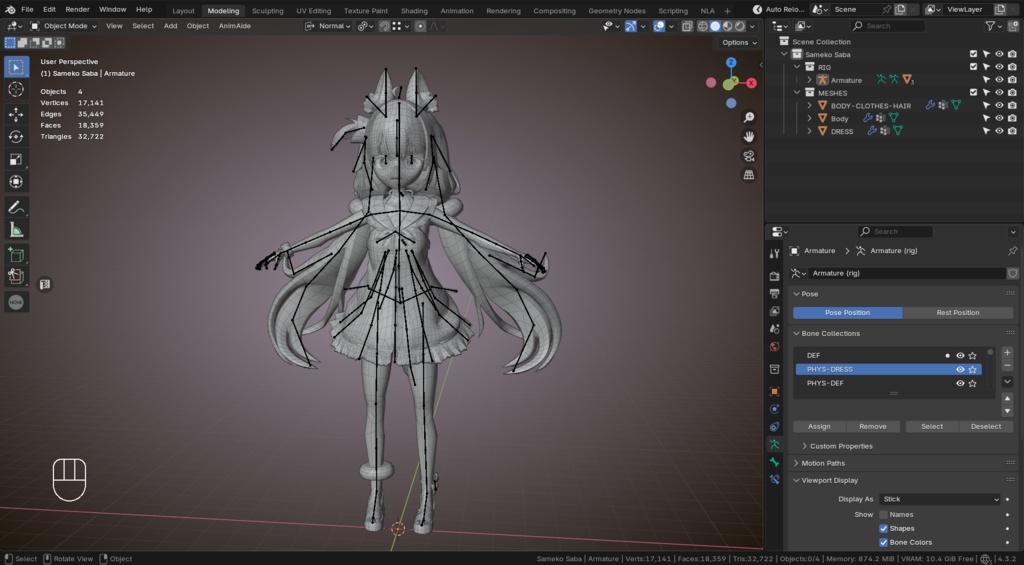Open the File menu
The height and width of the screenshot is (565, 1024).
27,9
